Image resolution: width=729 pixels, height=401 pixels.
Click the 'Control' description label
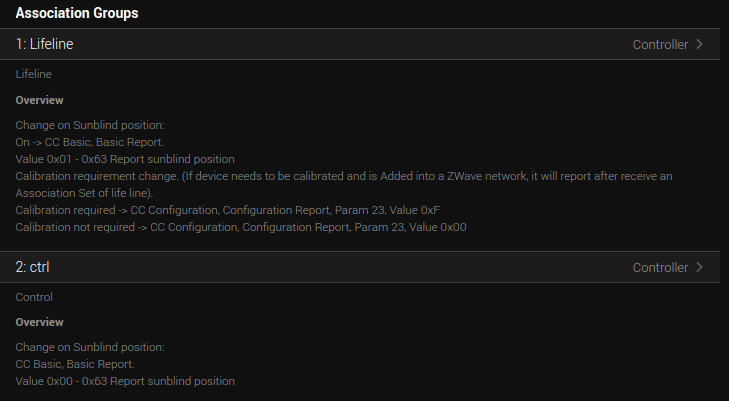tap(34, 297)
